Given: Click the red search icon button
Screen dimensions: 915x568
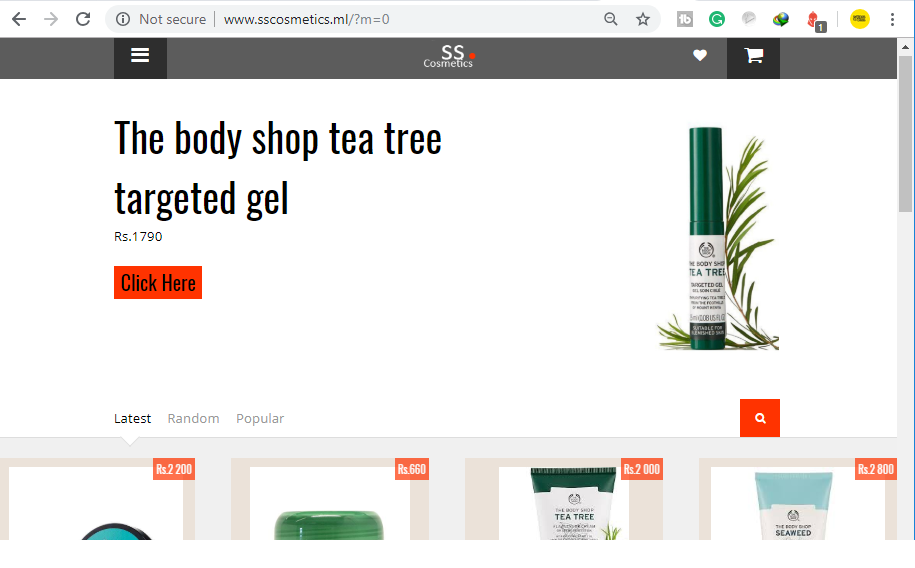Looking at the screenshot, I should click(760, 418).
